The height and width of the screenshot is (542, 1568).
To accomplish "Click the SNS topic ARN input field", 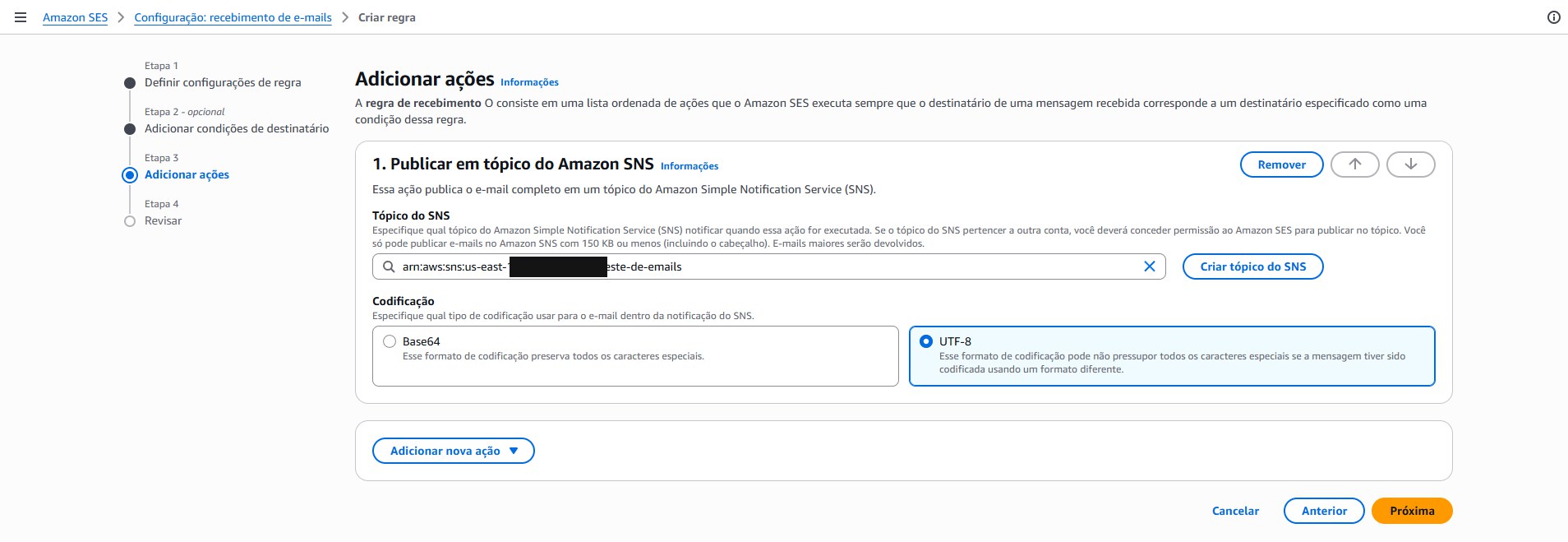I will point(768,266).
